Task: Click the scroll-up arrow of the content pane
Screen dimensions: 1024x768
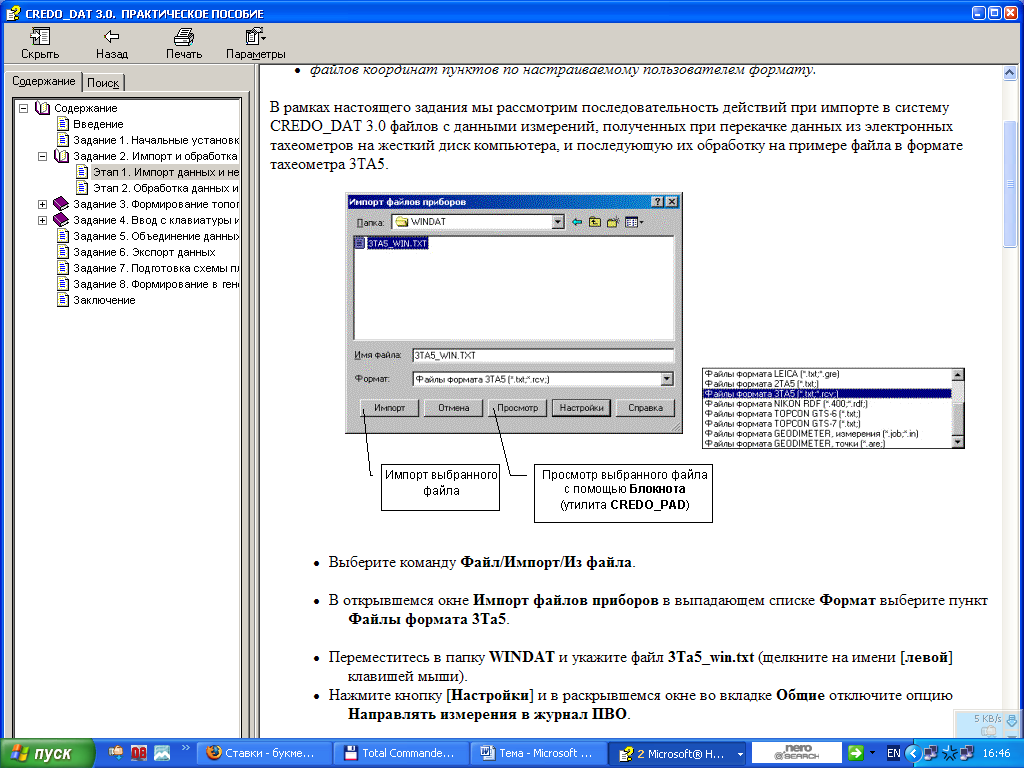Action: [x=1010, y=72]
